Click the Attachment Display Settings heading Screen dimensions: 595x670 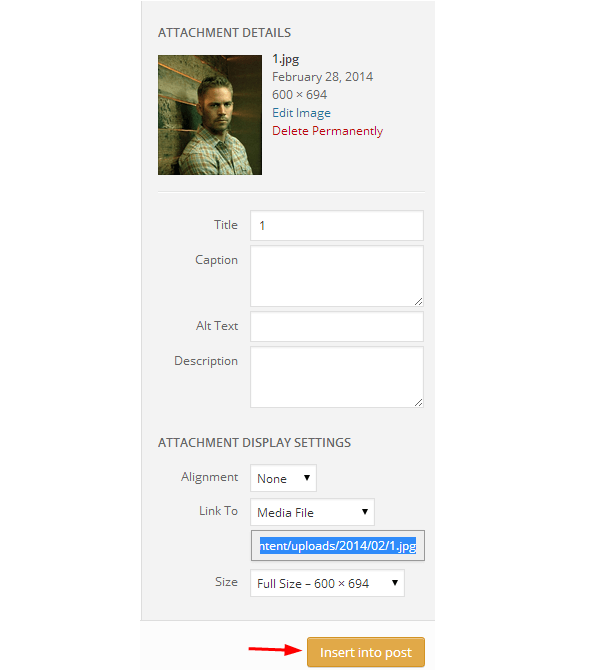[x=254, y=442]
